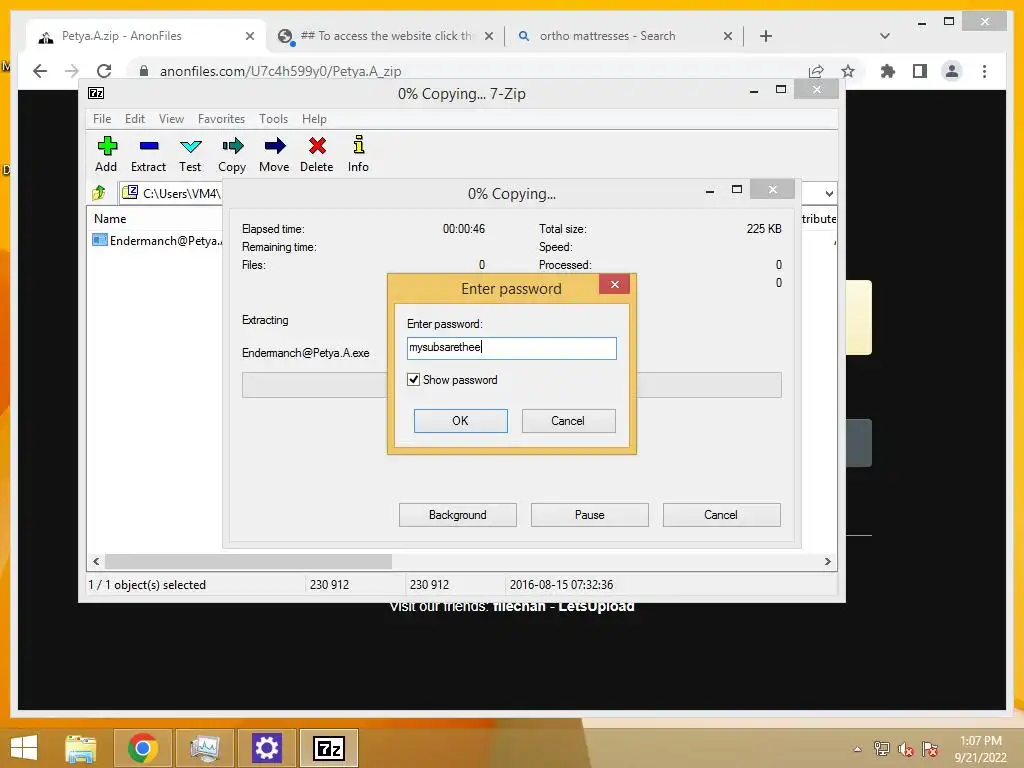Screen dimensions: 1024x768
Task: Open the View menu in 7-Zip
Action: 171,119
